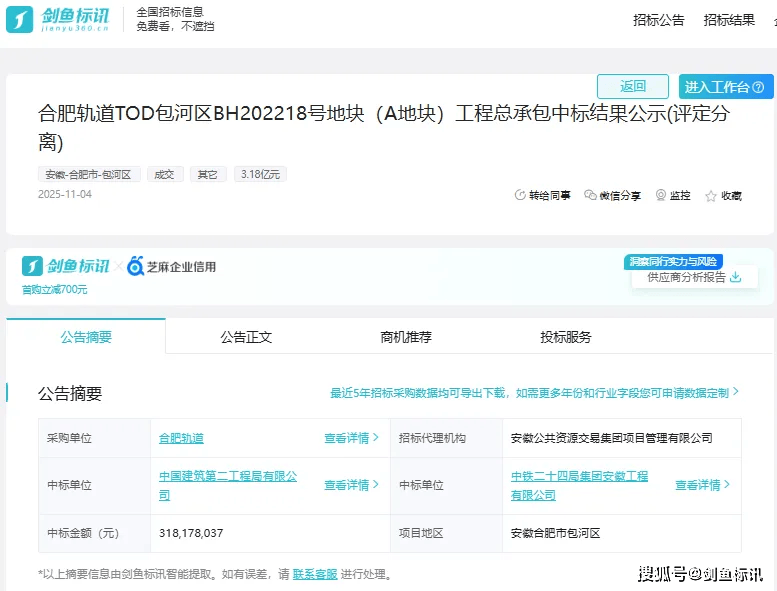
Task: Open 查看详情 for 合肥轨道
Action: [x=351, y=438]
